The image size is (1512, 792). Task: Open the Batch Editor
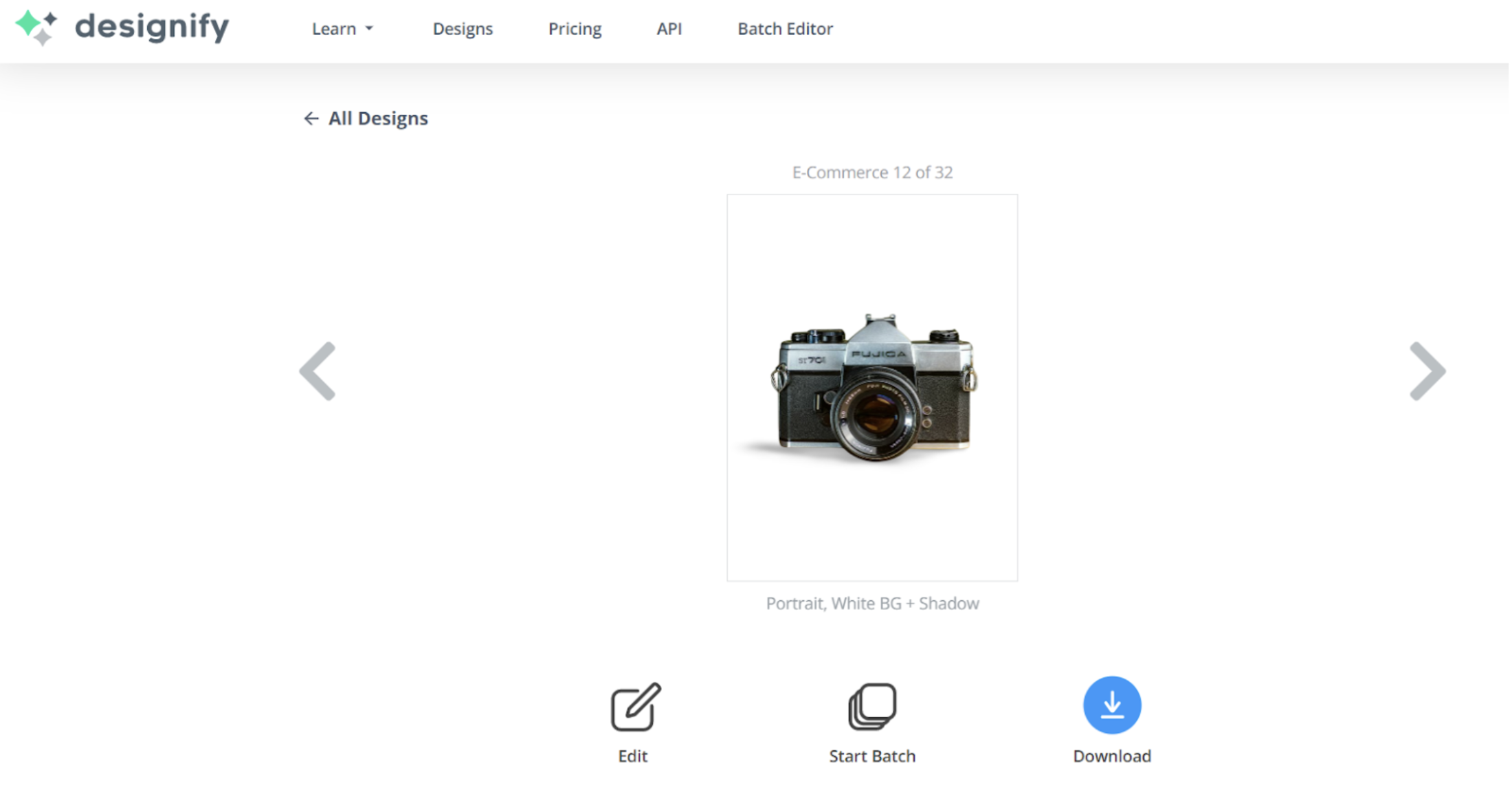click(785, 29)
